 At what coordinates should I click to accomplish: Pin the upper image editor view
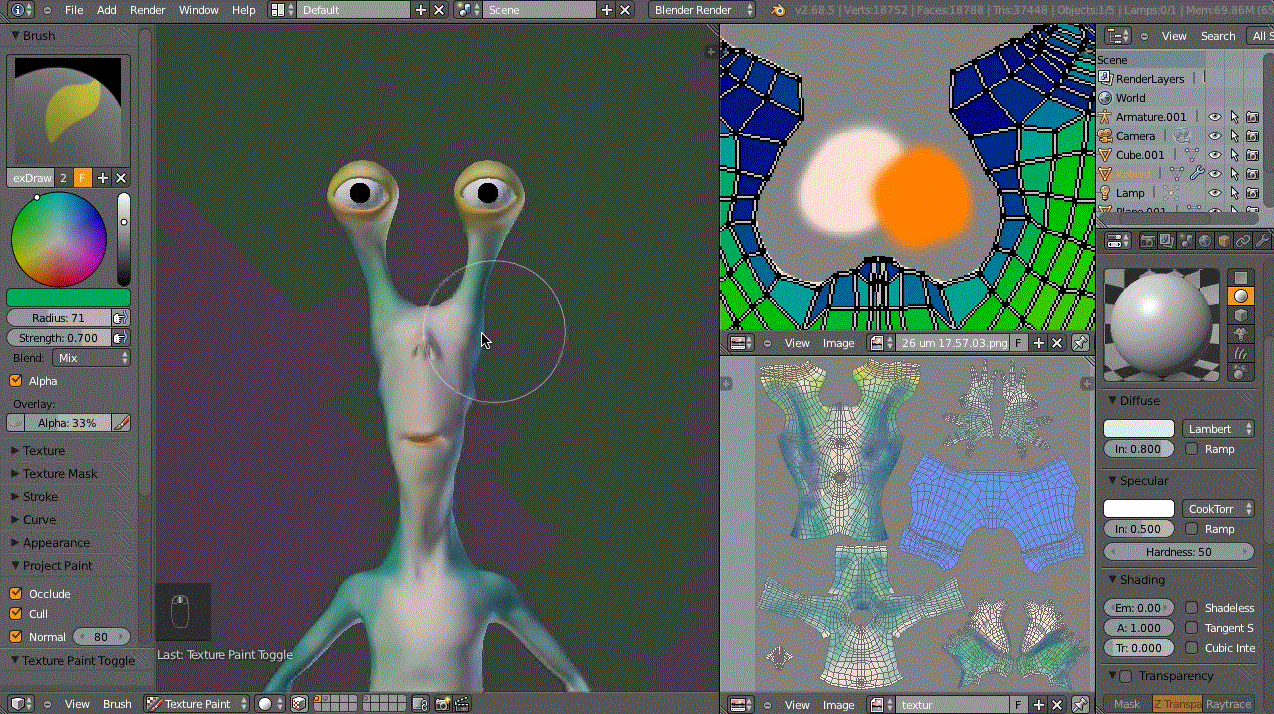tap(1081, 343)
